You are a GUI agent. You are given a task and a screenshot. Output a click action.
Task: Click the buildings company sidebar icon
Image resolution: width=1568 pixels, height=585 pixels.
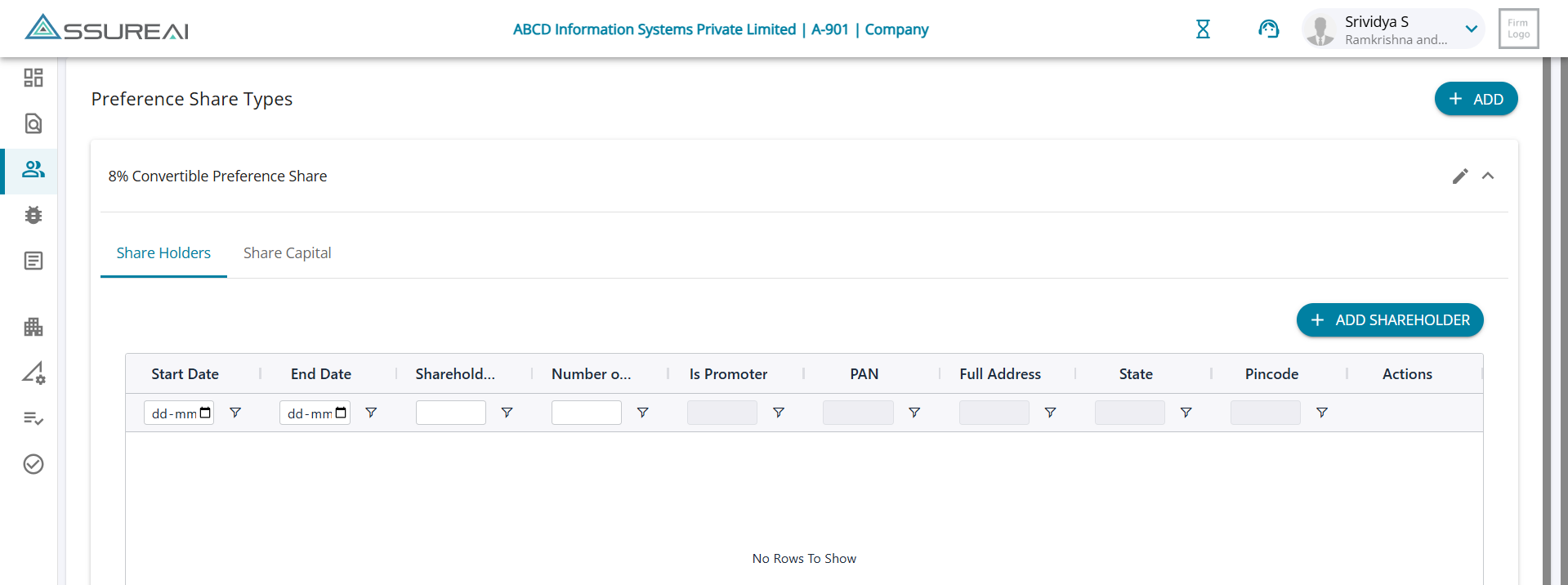point(34,327)
